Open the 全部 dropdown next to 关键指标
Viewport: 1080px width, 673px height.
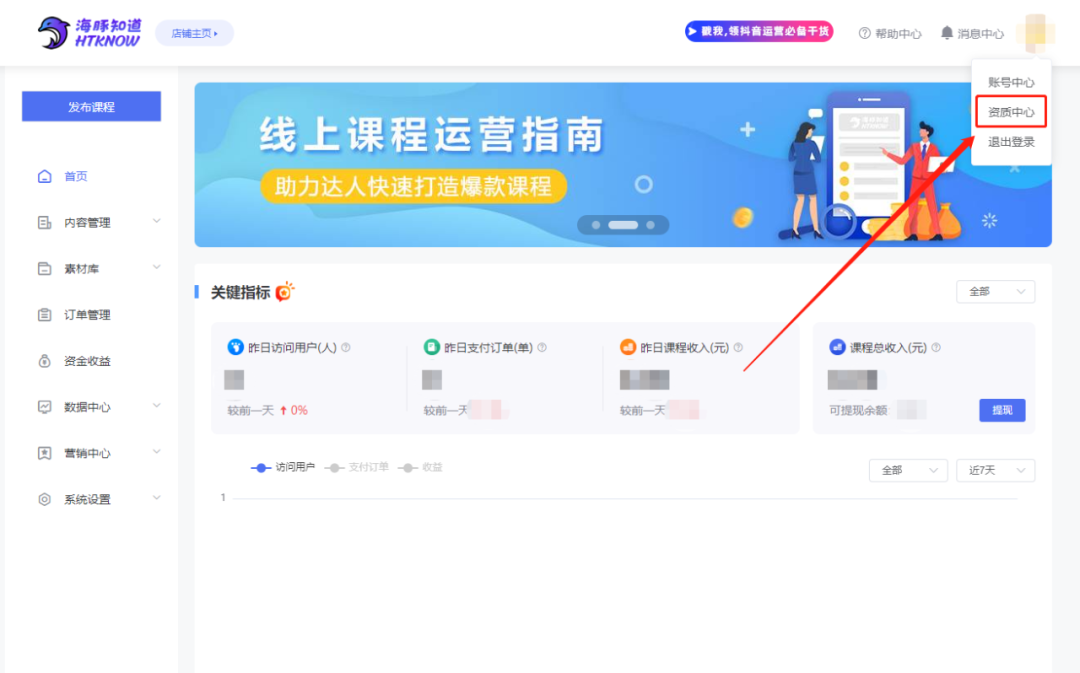click(x=995, y=291)
